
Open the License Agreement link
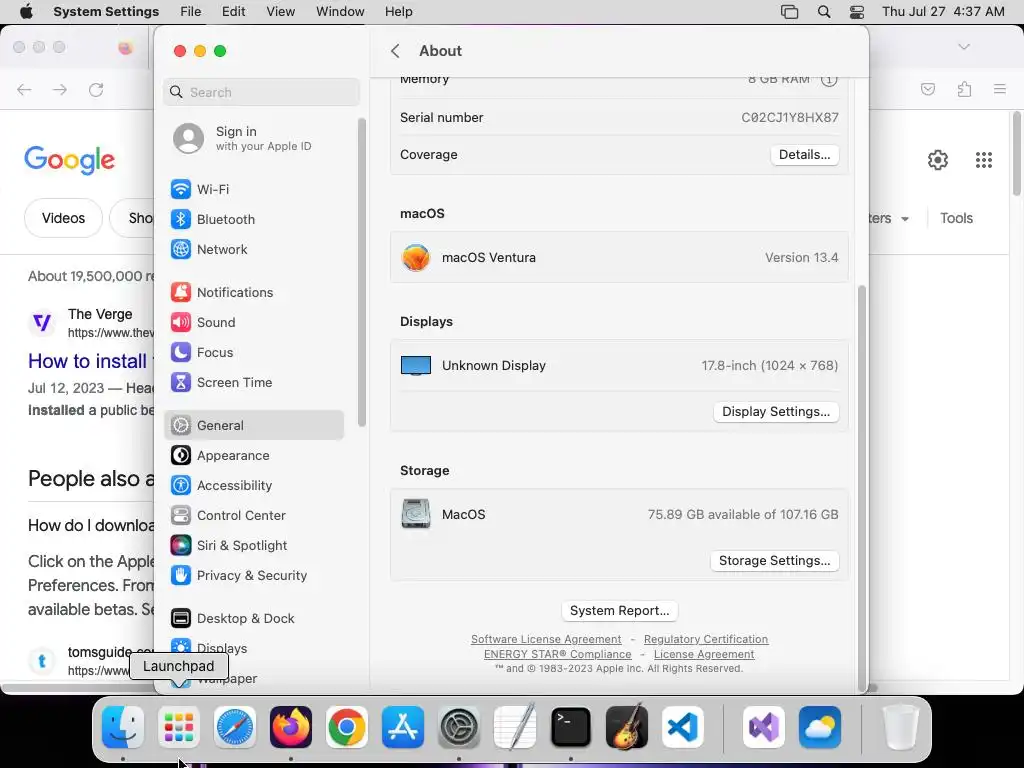pyautogui.click(x=704, y=654)
